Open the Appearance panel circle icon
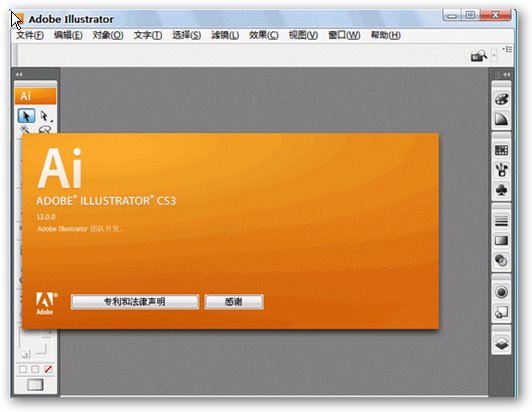The height and width of the screenshot is (412, 532). coord(501,292)
